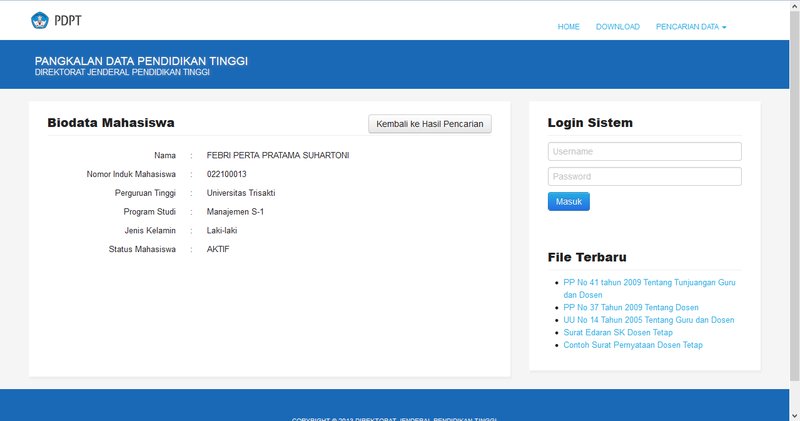
Task: Open Contoh Surat Pernyataan Dosen Tetap link
Action: click(x=633, y=345)
